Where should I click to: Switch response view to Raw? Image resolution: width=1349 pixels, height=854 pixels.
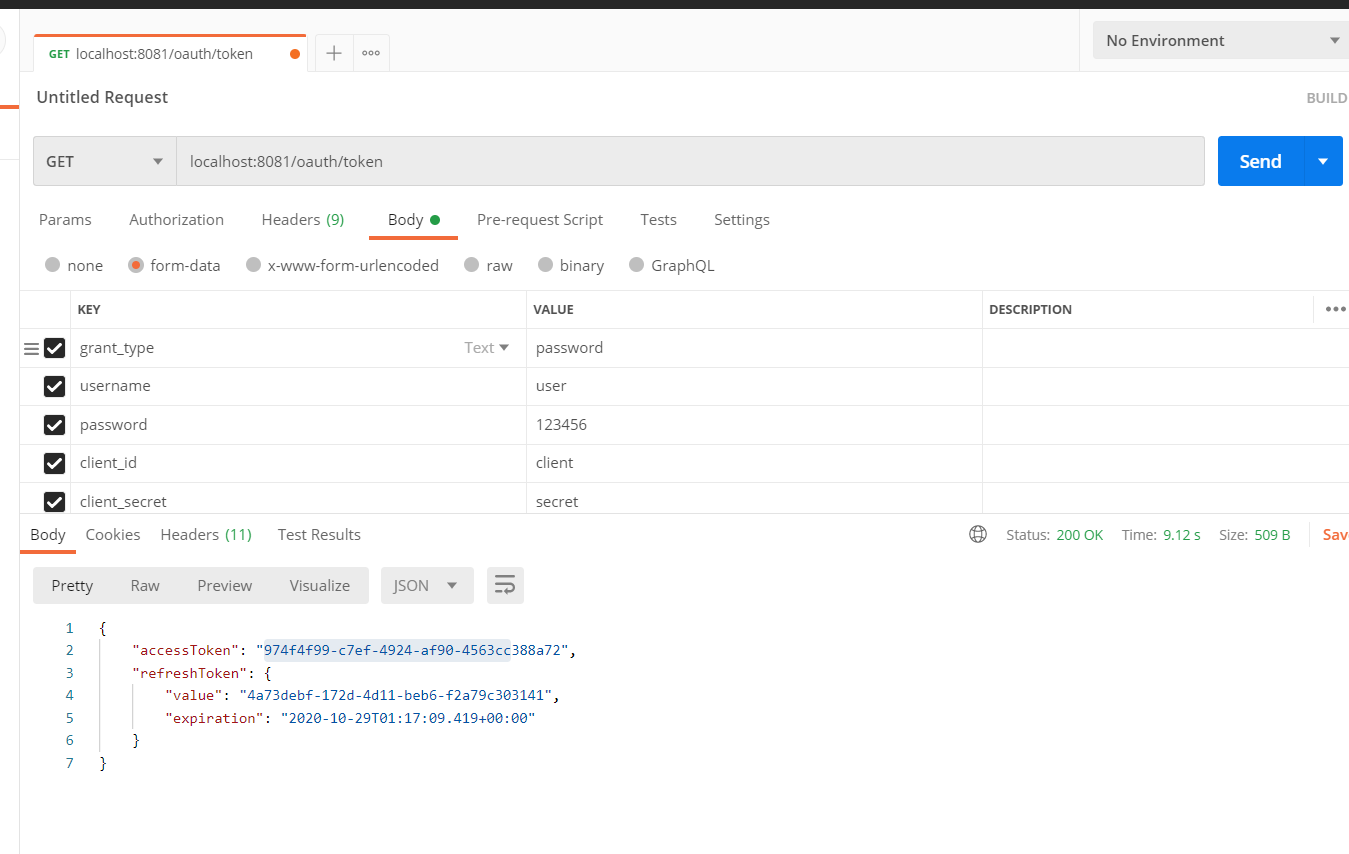point(145,585)
